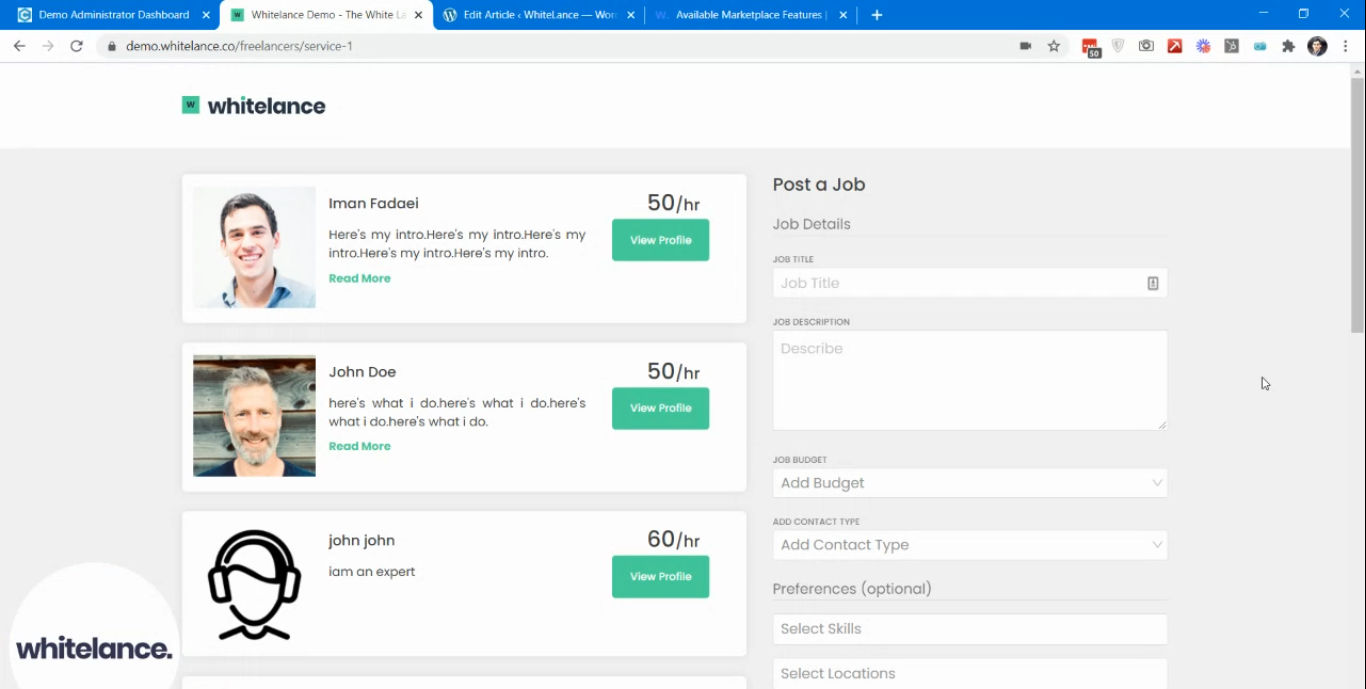Open the grey shield extension
The image size is (1366, 689).
click(x=1118, y=46)
